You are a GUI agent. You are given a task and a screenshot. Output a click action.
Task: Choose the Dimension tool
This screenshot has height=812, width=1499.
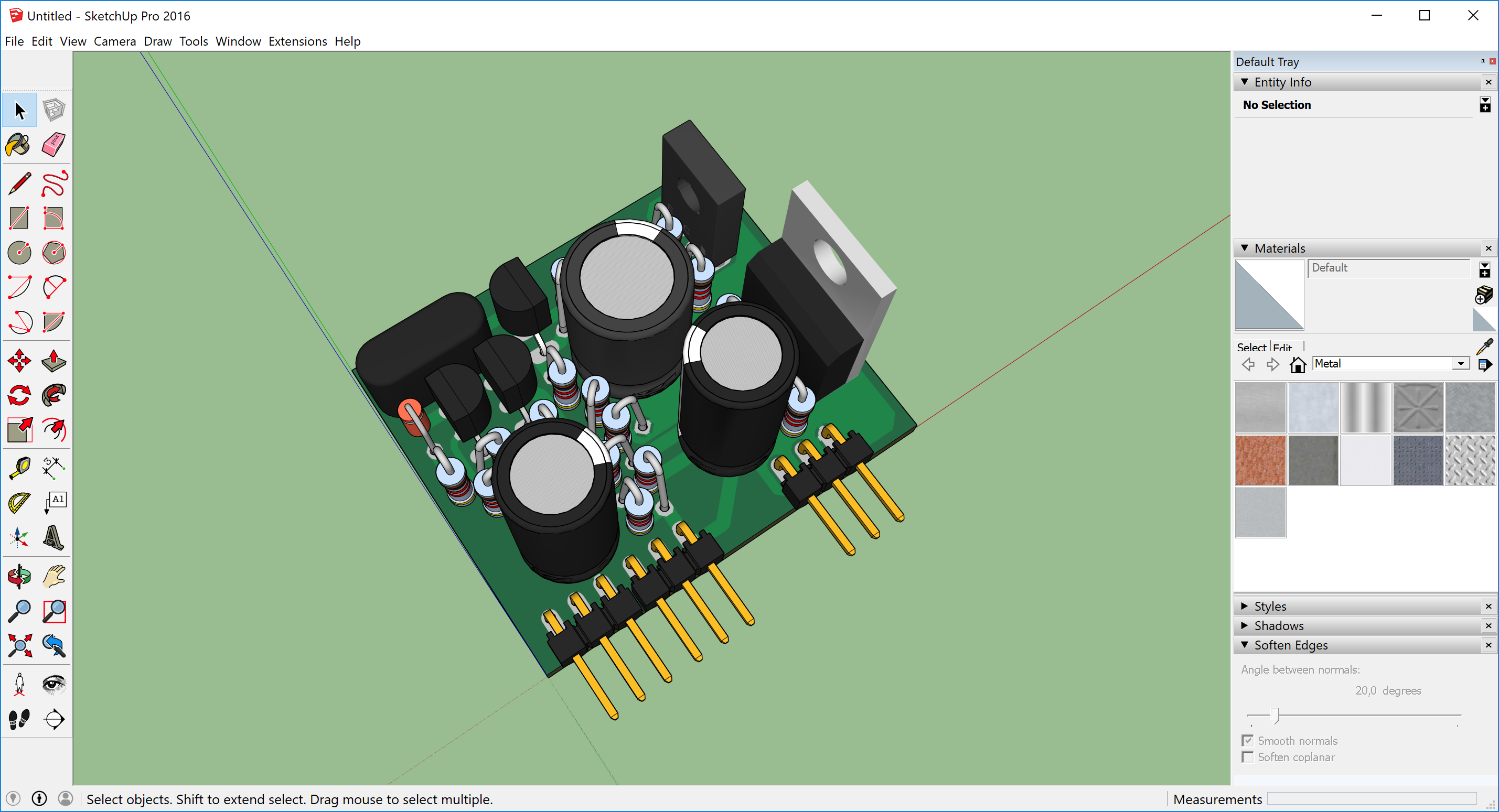53,469
